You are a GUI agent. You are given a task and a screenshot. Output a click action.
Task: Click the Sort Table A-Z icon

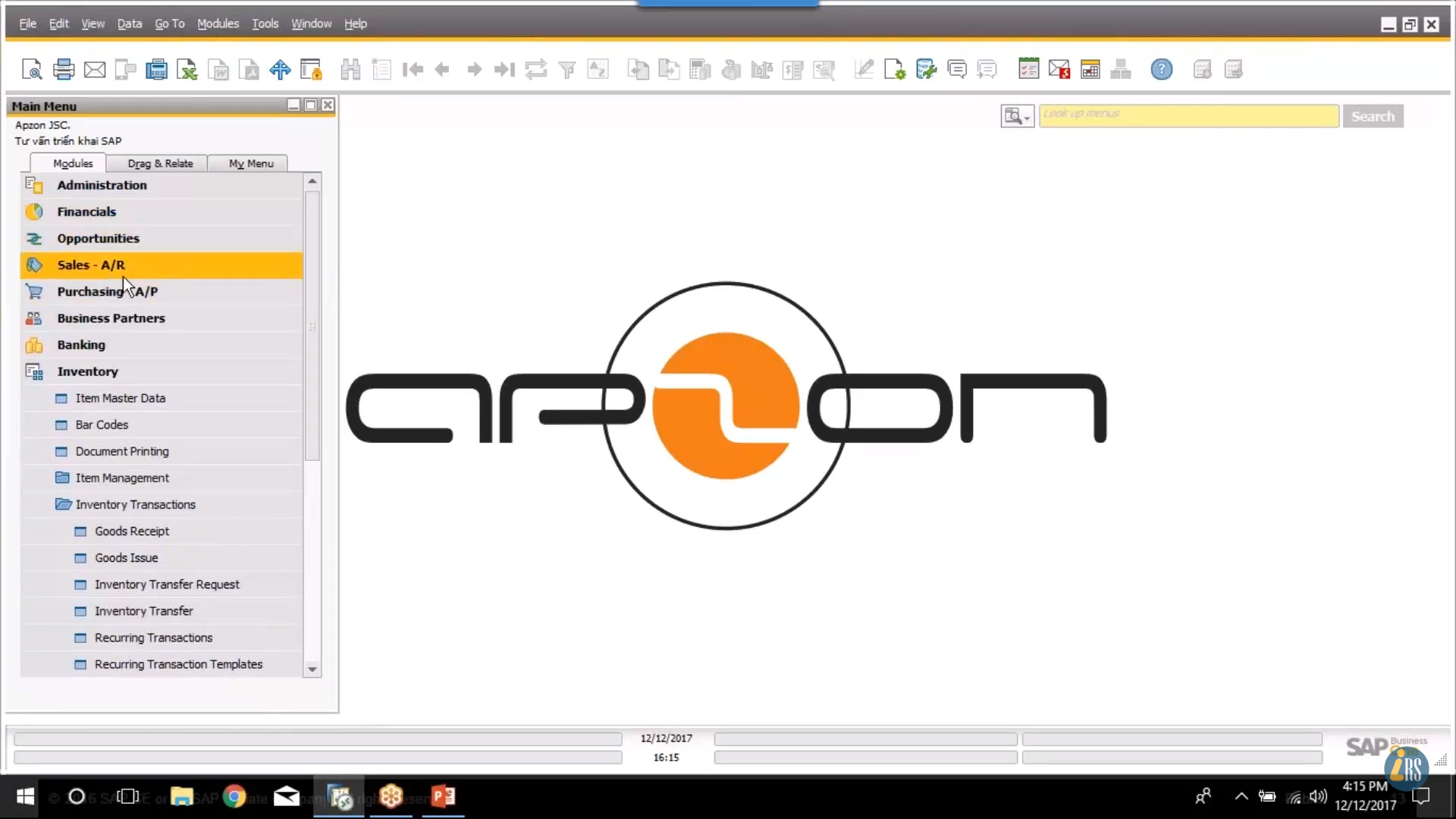coord(598,70)
